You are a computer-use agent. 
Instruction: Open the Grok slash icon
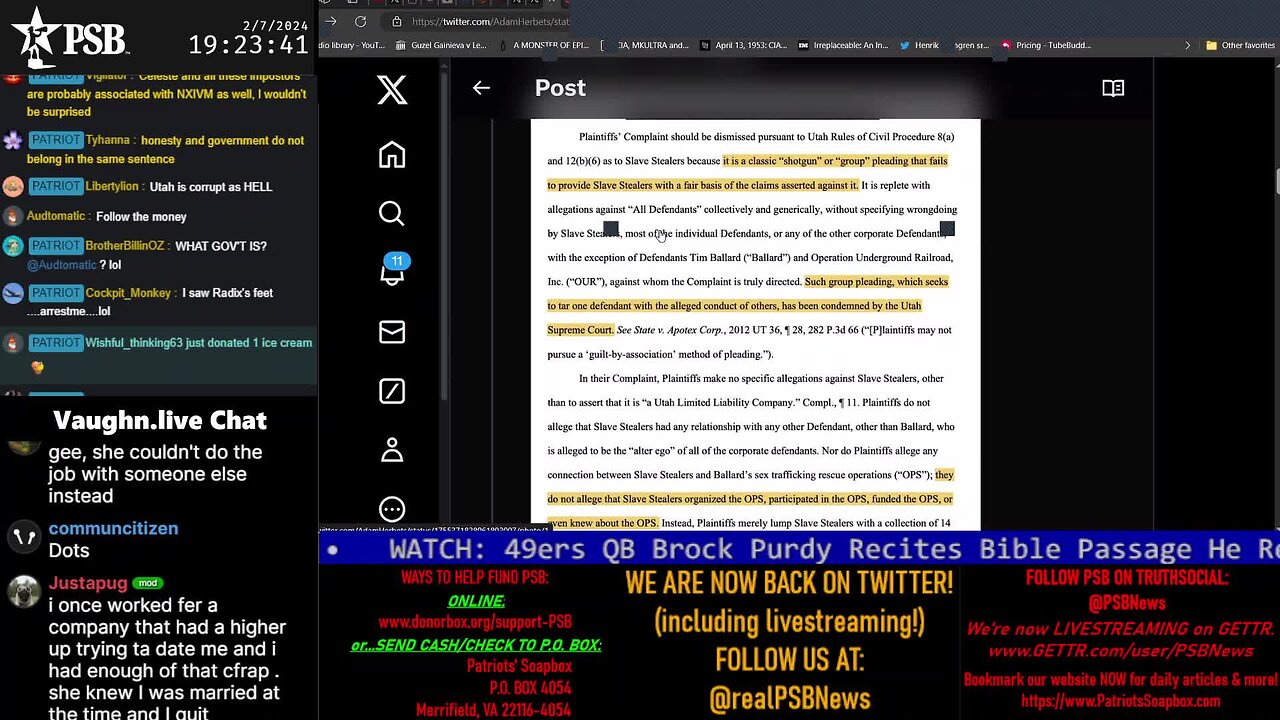pos(392,391)
